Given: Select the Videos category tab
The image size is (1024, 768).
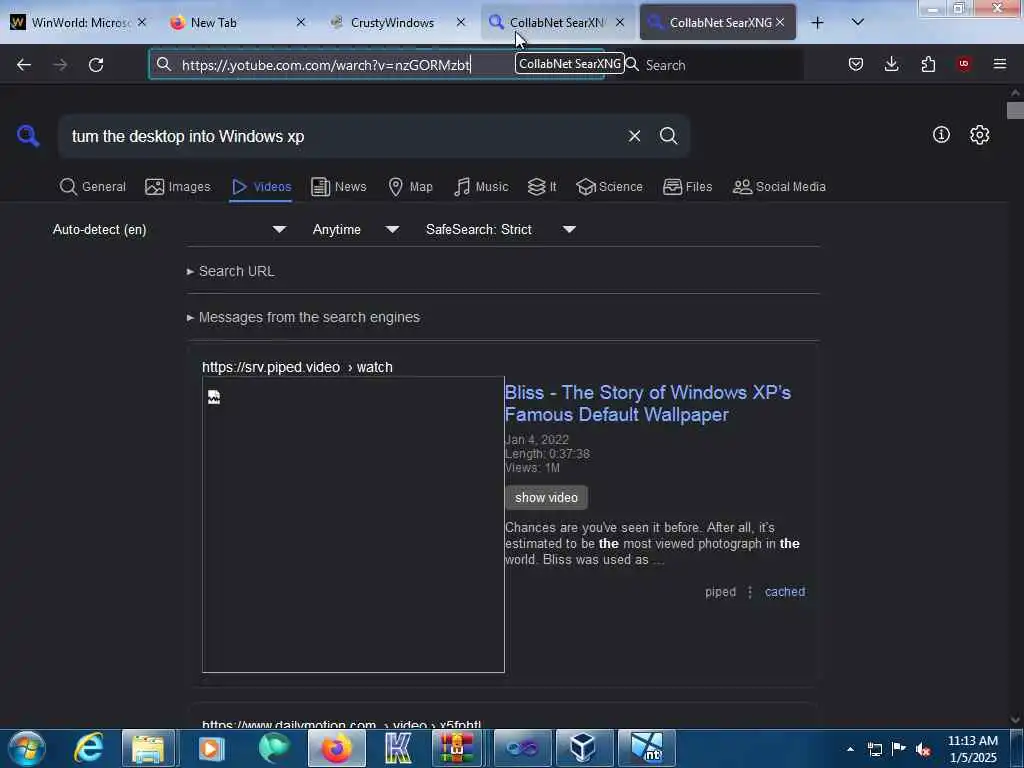Looking at the screenshot, I should click(x=261, y=187).
